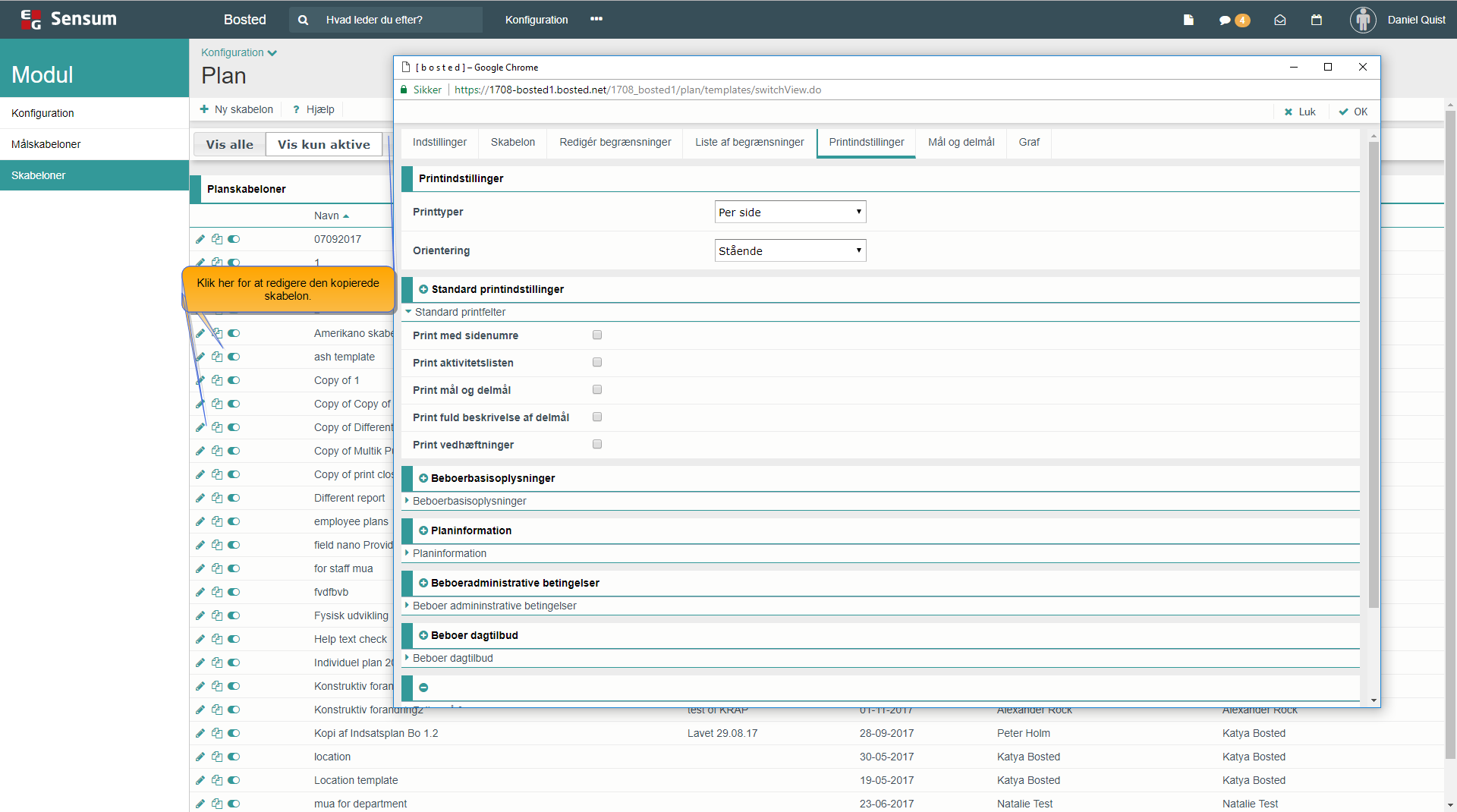Switch to the 'Mål og delmål' tab
1457x812 pixels.
[961, 142]
